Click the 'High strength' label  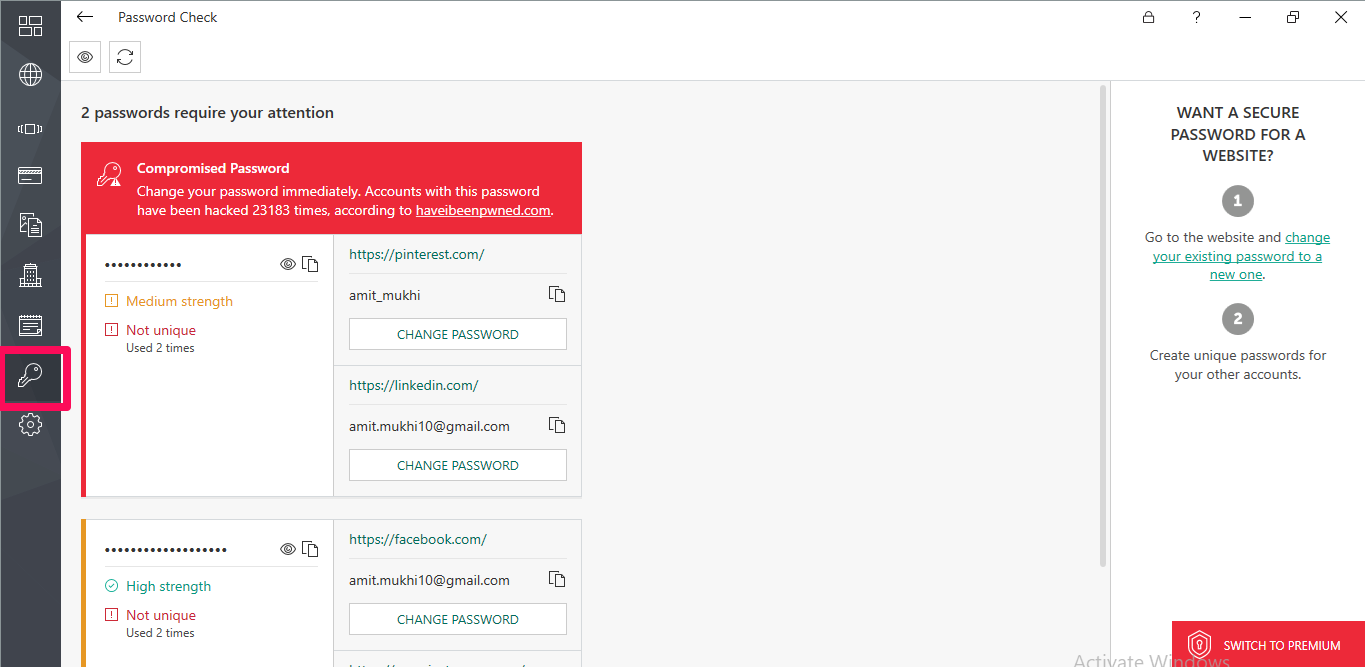[x=168, y=586]
